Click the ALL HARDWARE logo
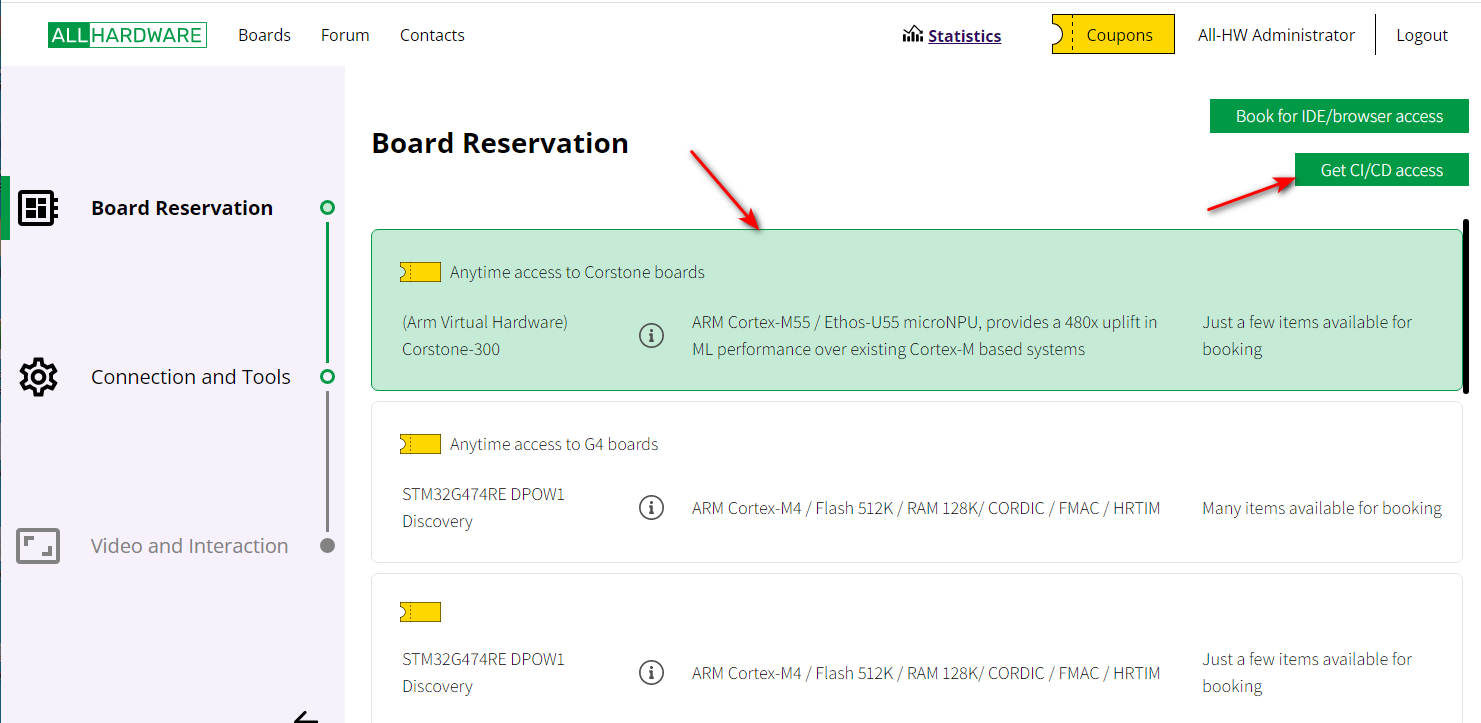Viewport: 1481px width, 723px height. point(127,35)
